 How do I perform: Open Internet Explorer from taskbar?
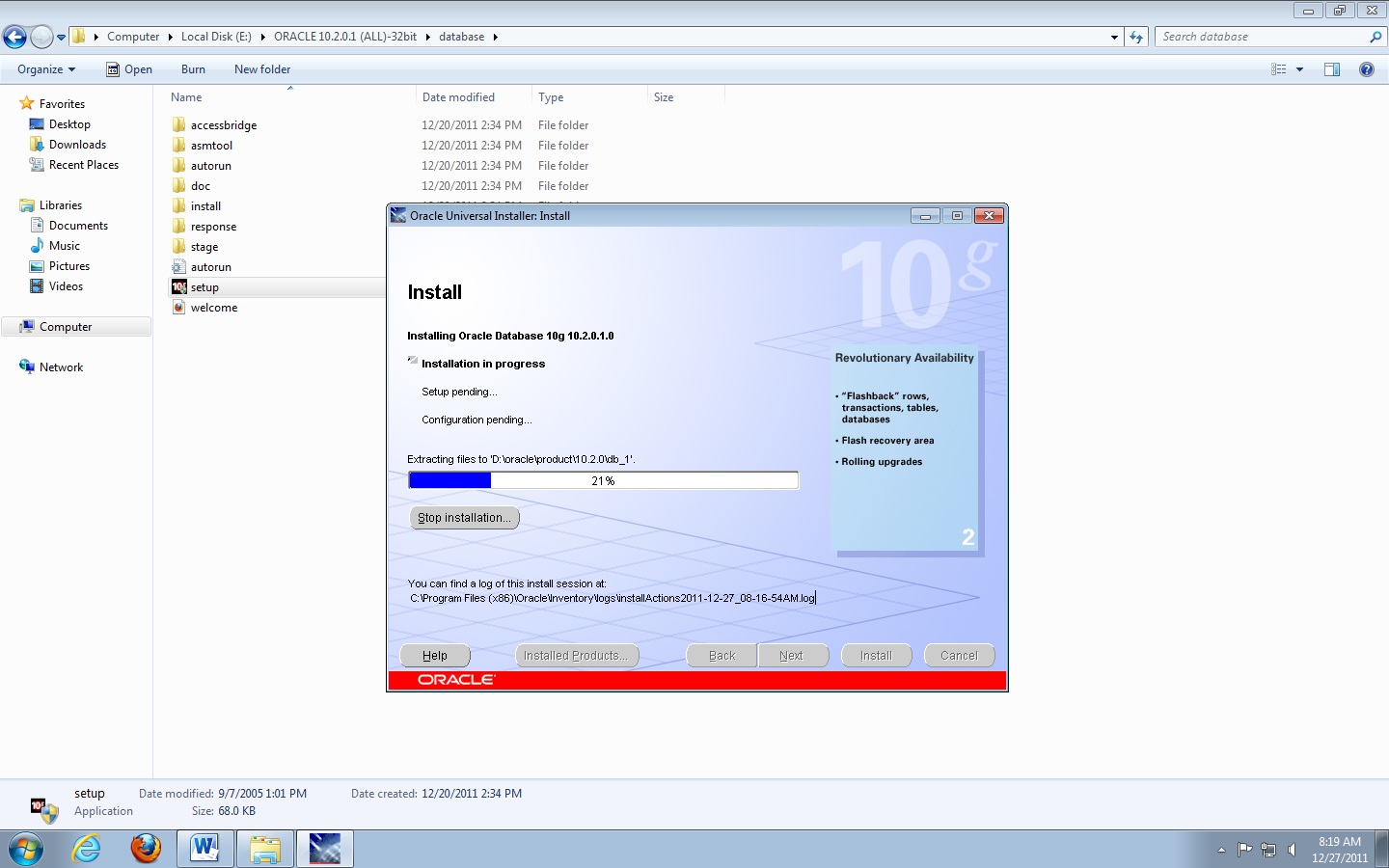[87, 849]
